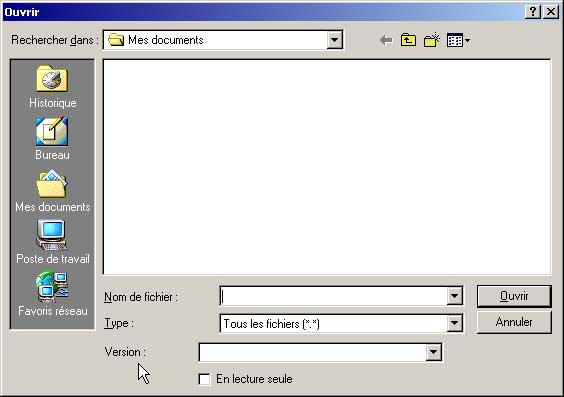Click the Mes documents folder combo box

(223, 40)
